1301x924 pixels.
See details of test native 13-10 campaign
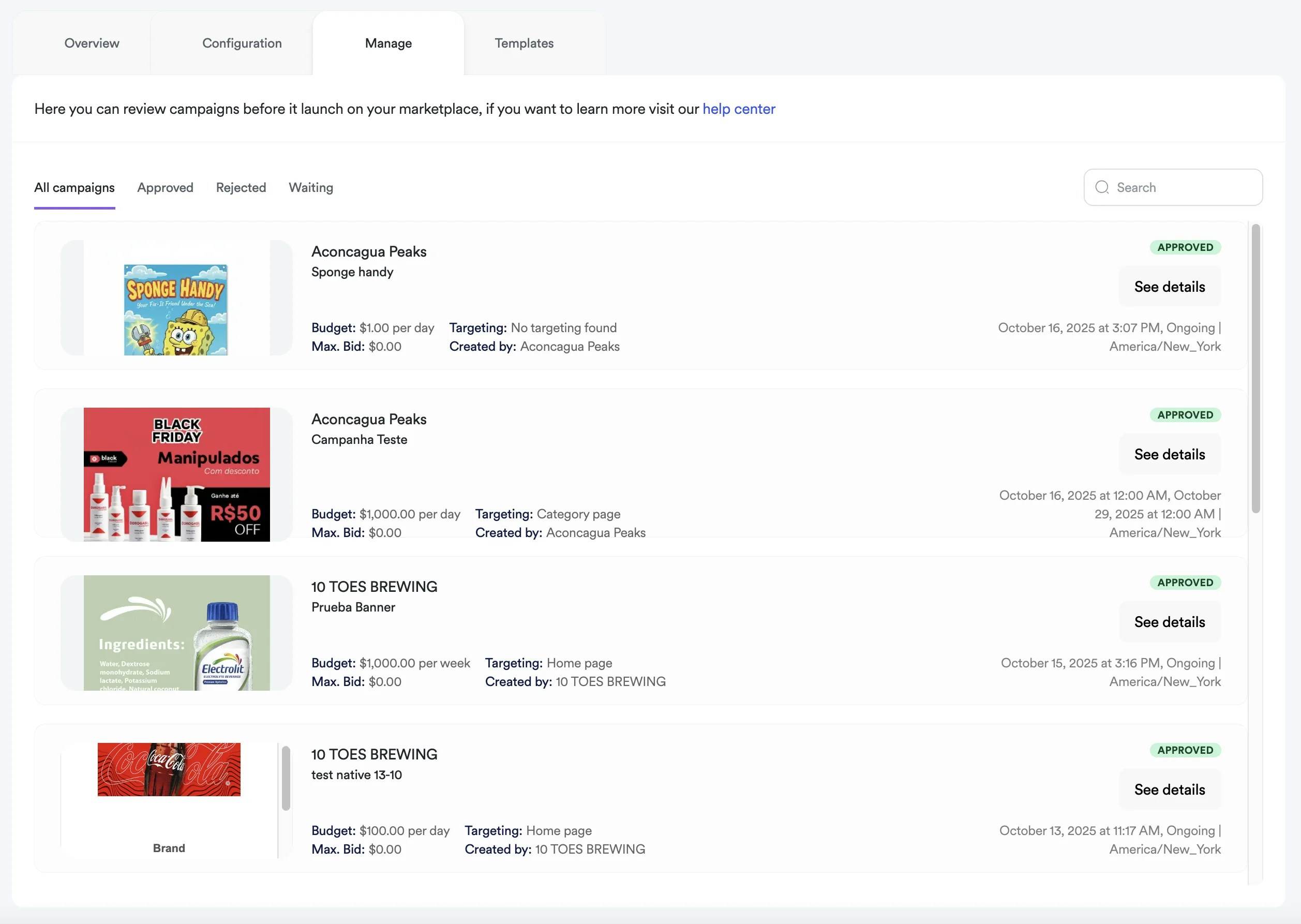[x=1169, y=789]
